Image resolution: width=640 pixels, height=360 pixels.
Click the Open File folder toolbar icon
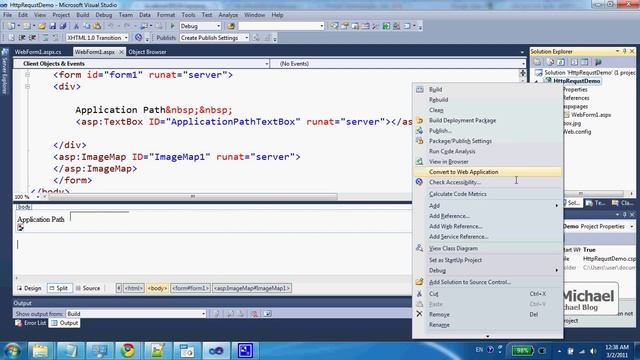click(x=42, y=26)
